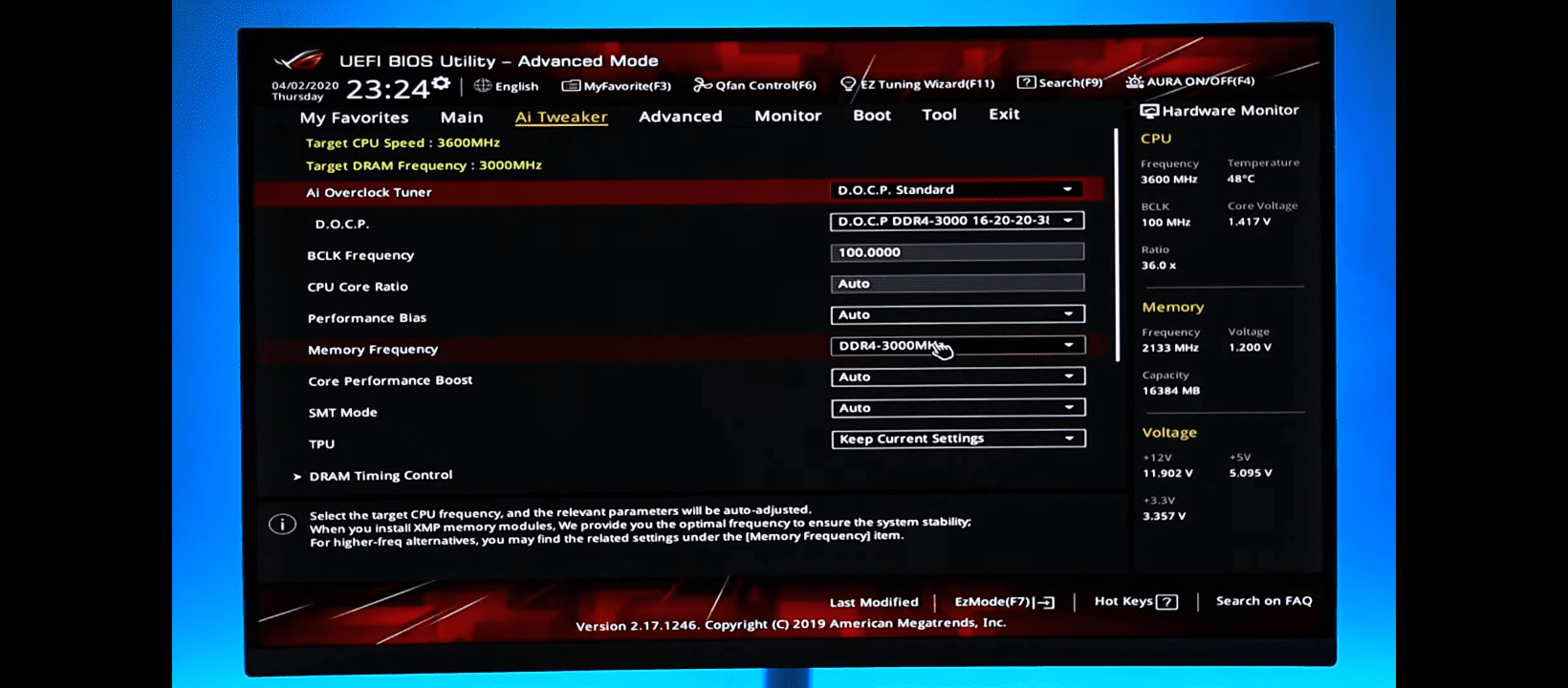The width and height of the screenshot is (1568, 688).
Task: Open Search(F9) in the top bar
Action: 1059,82
